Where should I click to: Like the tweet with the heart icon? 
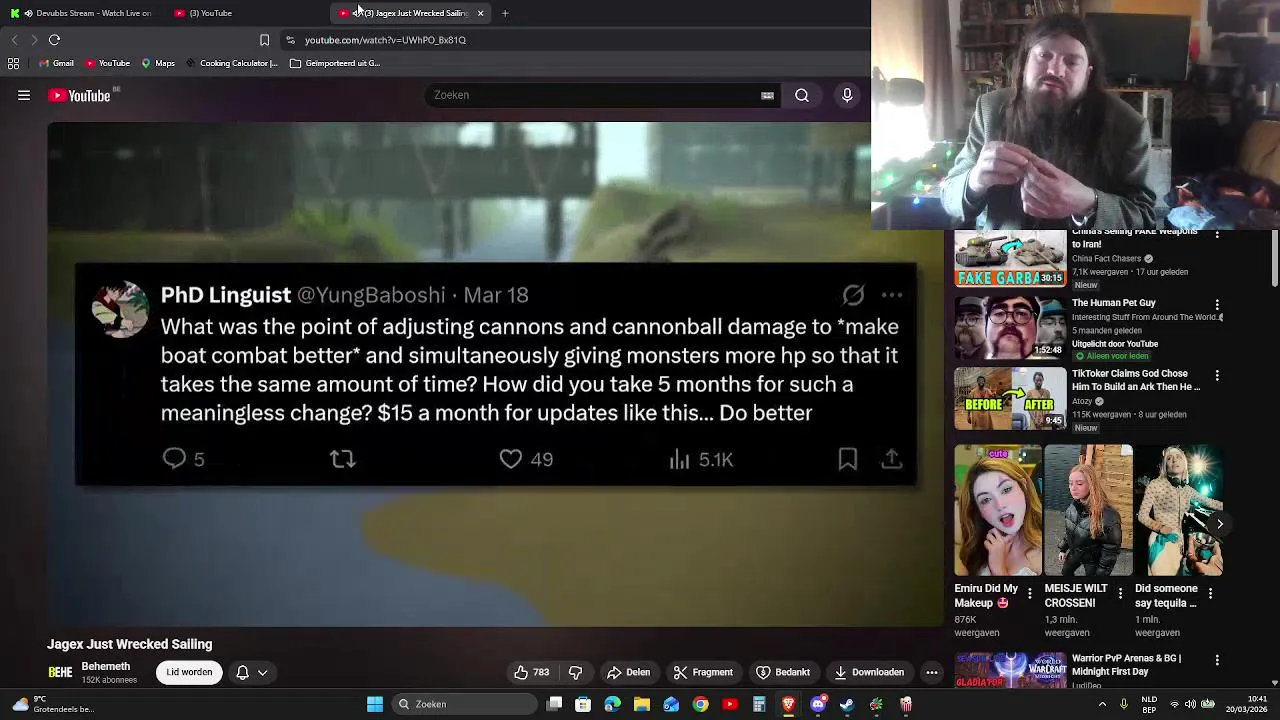coord(511,458)
